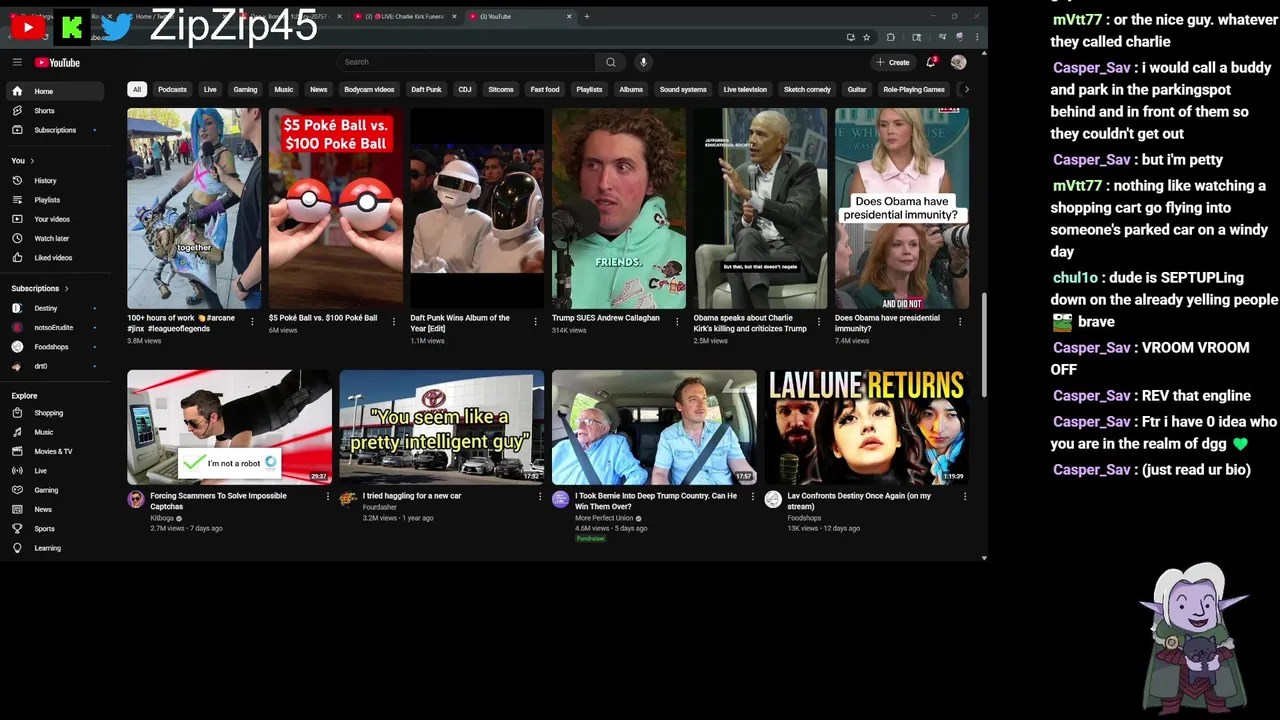Open a new browser tab

coord(587,16)
